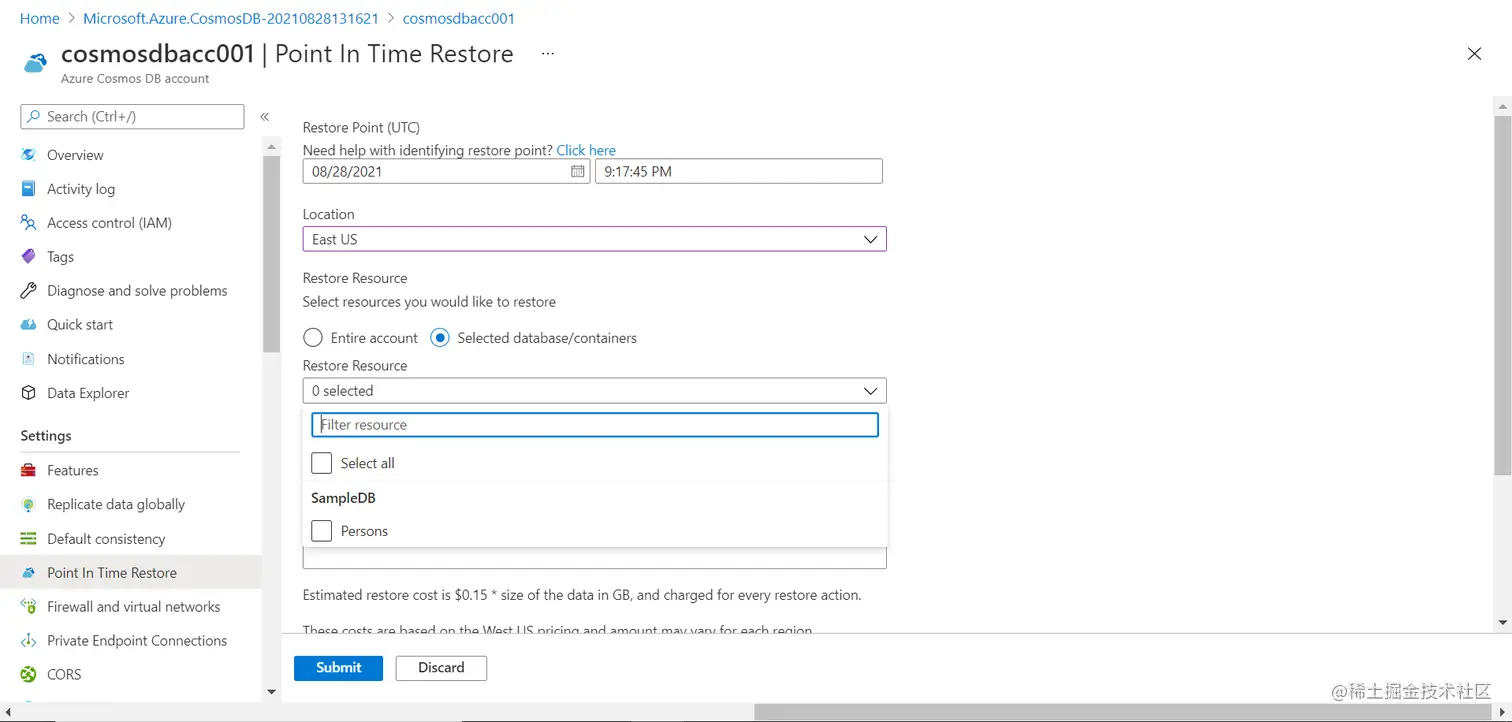Open CORS settings in the sidebar

point(64,675)
